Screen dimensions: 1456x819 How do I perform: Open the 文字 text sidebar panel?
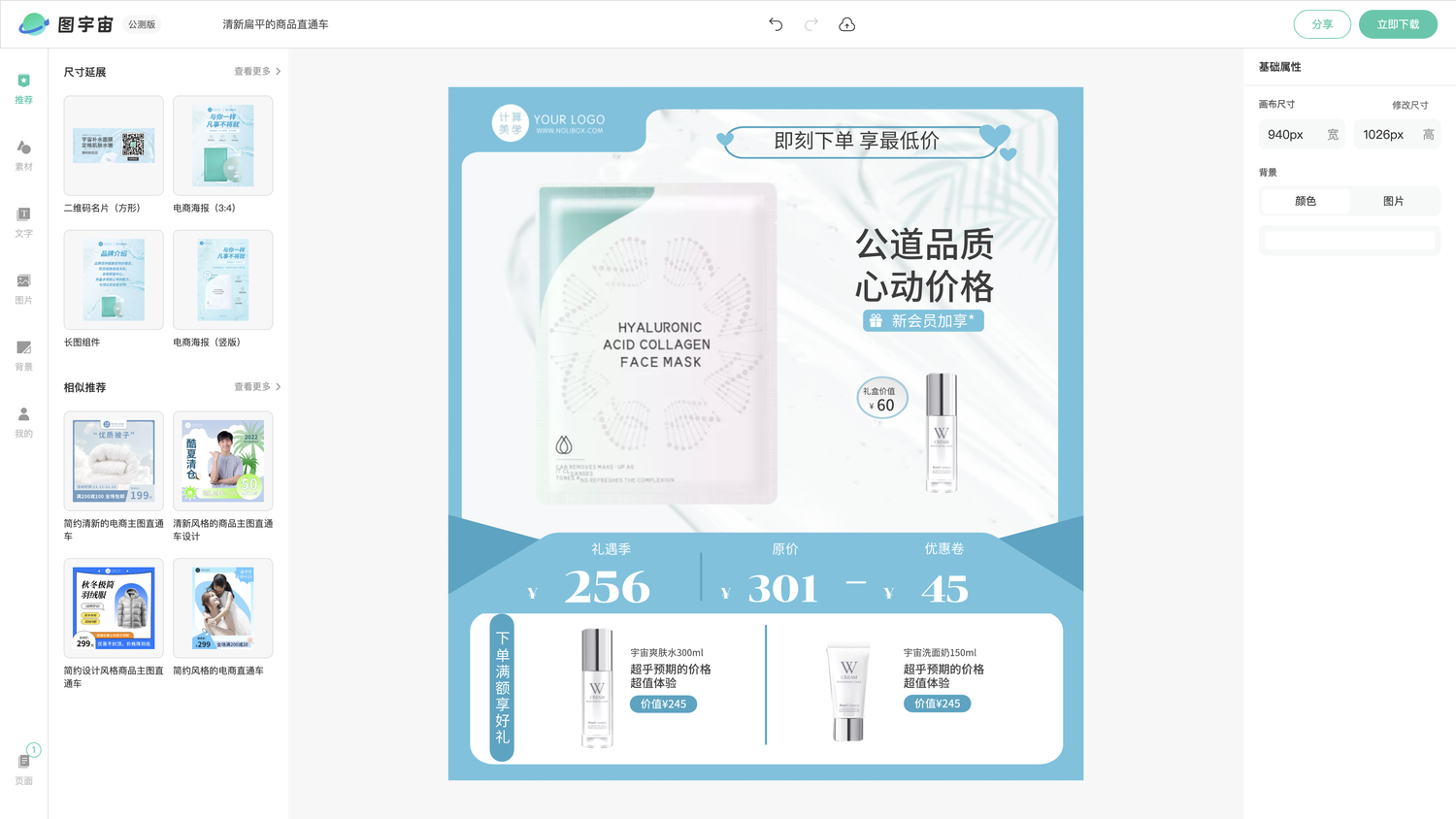(x=24, y=222)
